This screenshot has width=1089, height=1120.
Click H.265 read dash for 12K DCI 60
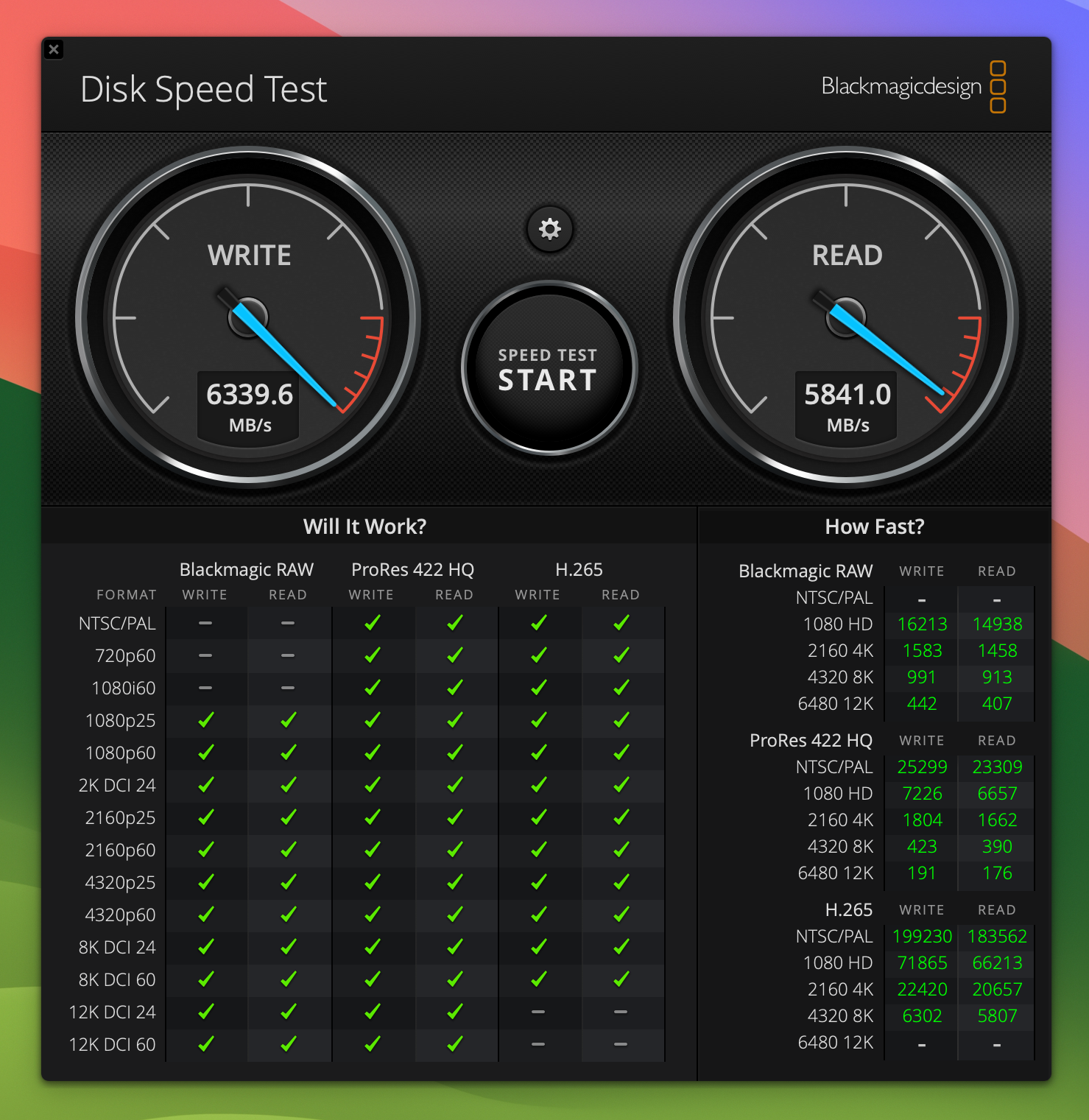(x=621, y=1044)
